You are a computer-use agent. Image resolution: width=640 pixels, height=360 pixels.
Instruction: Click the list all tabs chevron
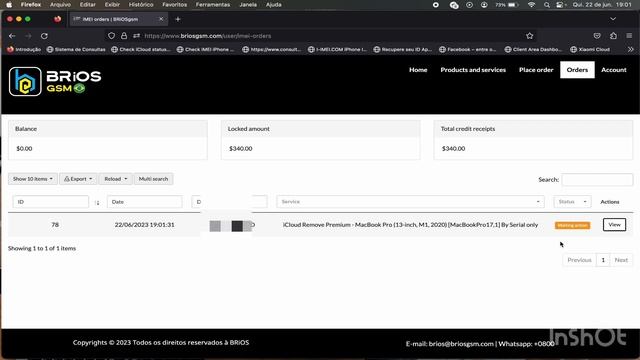613,19
